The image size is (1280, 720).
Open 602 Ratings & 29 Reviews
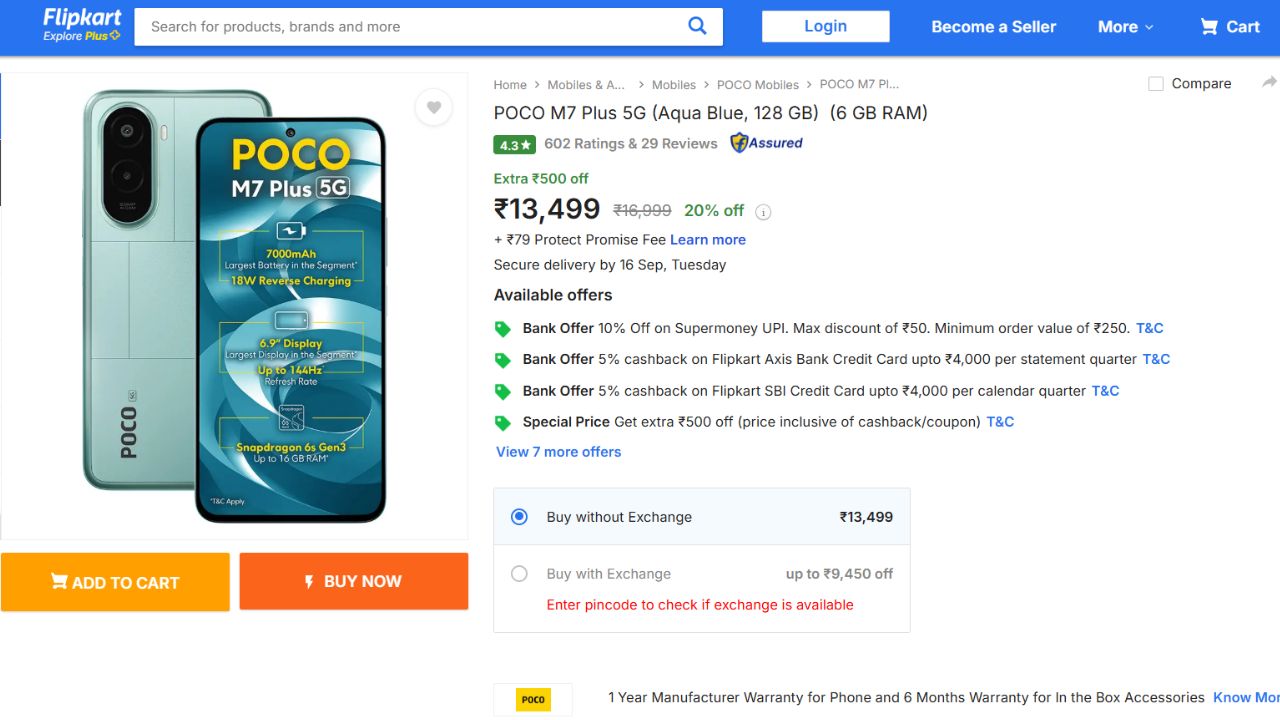[x=631, y=144]
